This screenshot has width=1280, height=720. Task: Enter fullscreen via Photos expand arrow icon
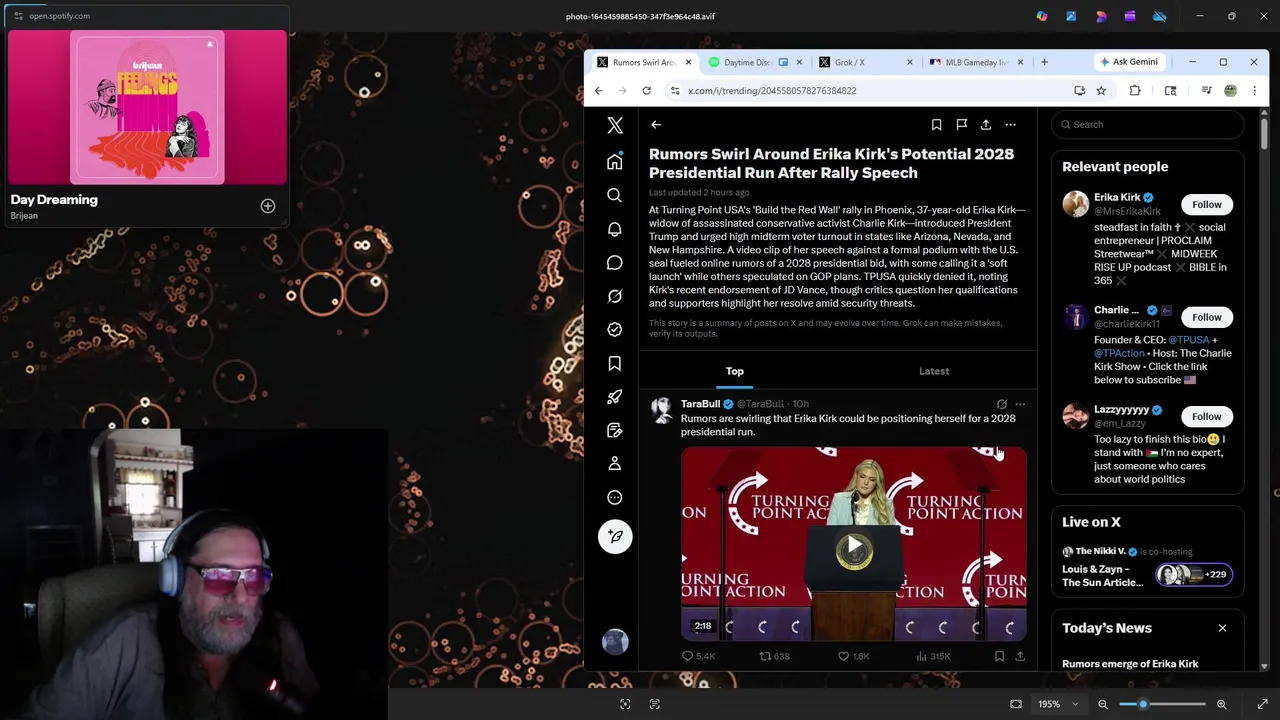(x=1263, y=704)
